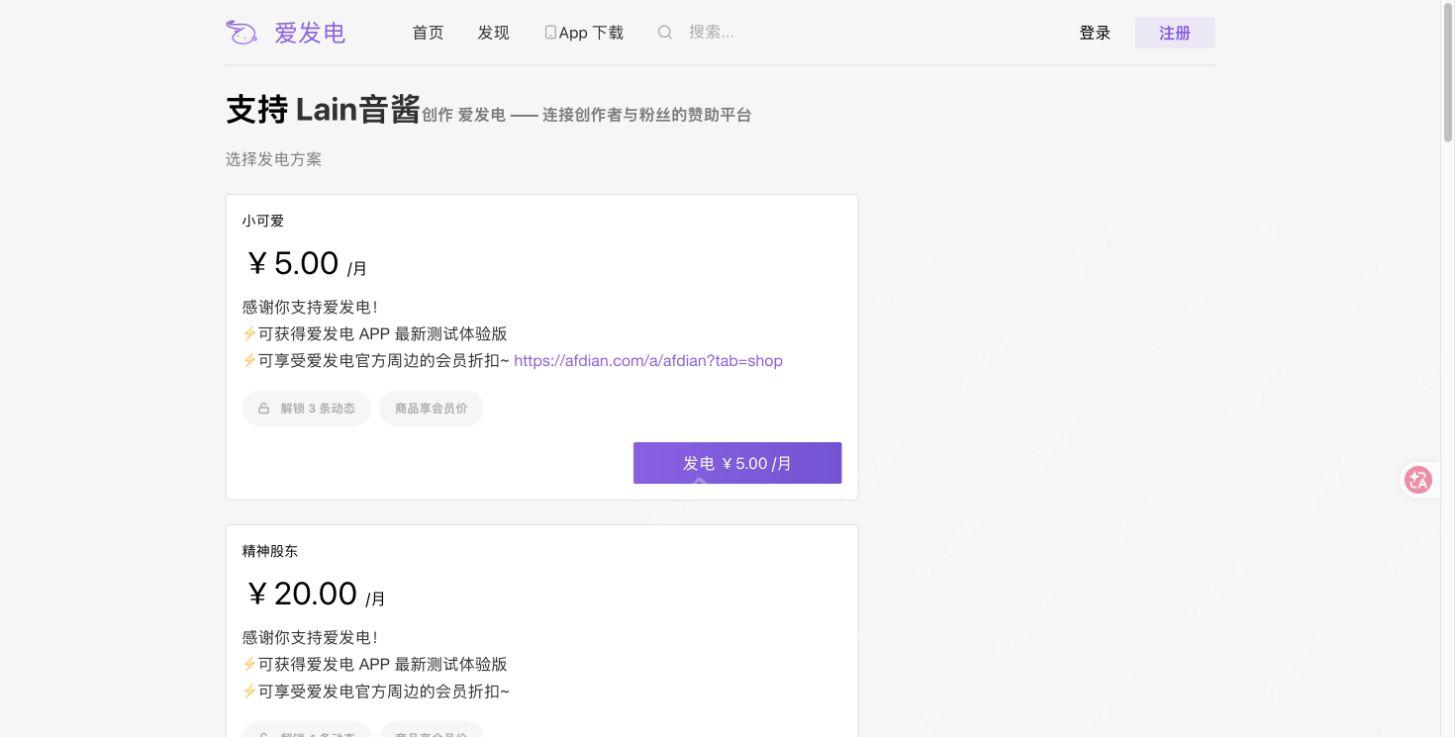Open the 首页 nav item
The image size is (1455, 737).
(x=428, y=32)
